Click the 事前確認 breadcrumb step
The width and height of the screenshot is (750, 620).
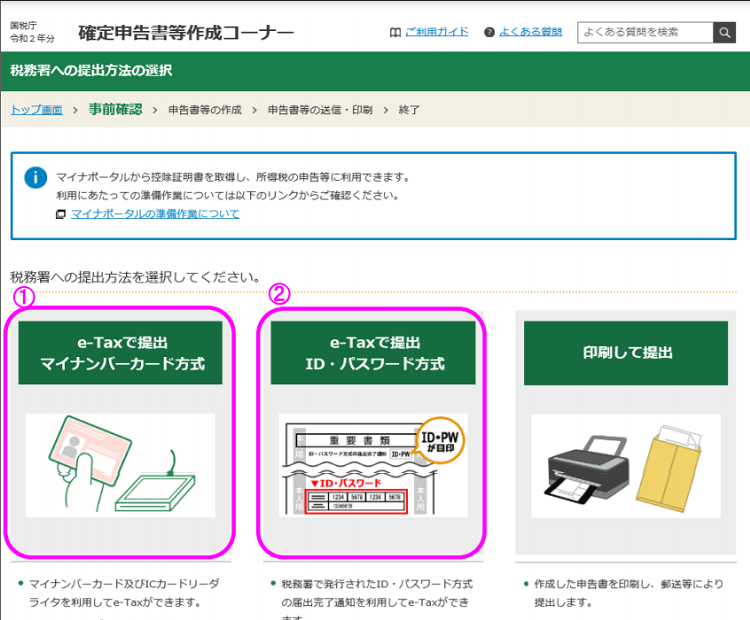[x=115, y=109]
